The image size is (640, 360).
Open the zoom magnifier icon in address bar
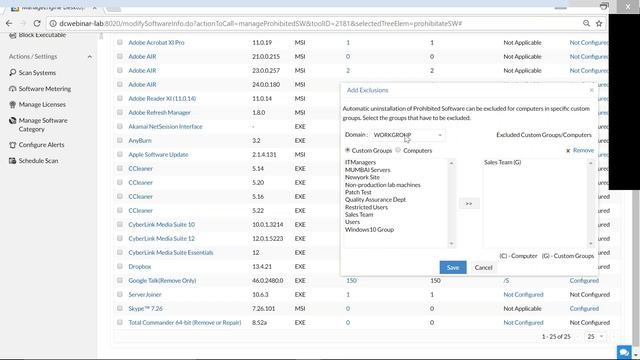pos(586,24)
